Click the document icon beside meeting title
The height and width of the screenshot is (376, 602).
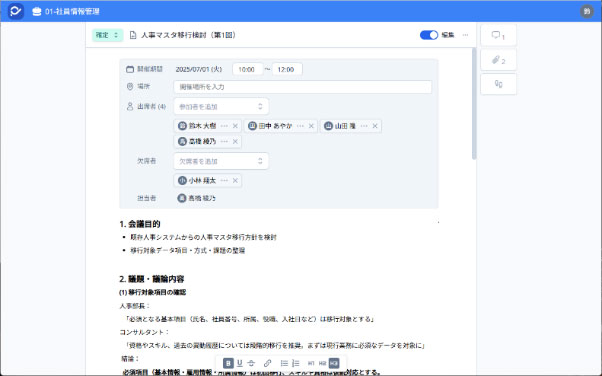coord(133,35)
